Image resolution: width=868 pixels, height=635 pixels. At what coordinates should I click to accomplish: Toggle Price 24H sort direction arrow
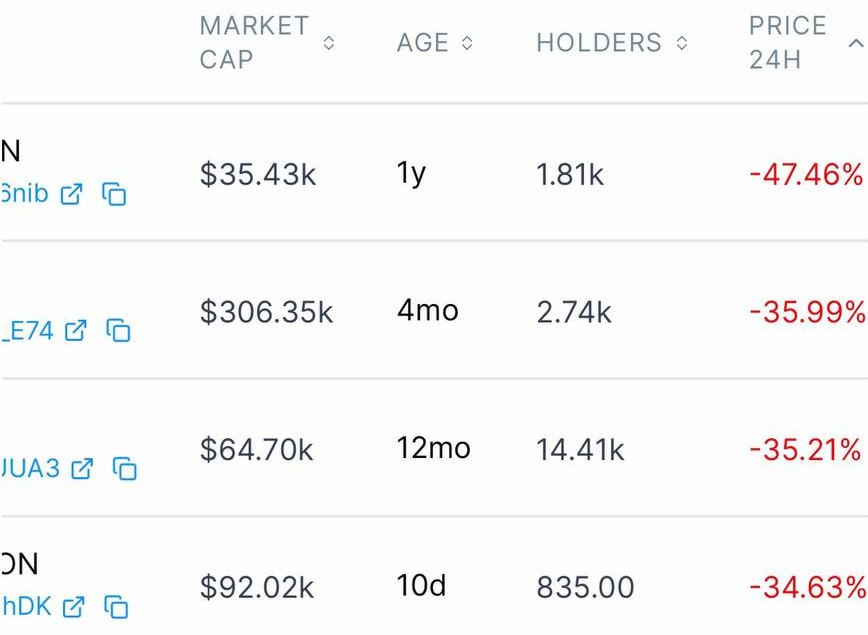click(855, 43)
